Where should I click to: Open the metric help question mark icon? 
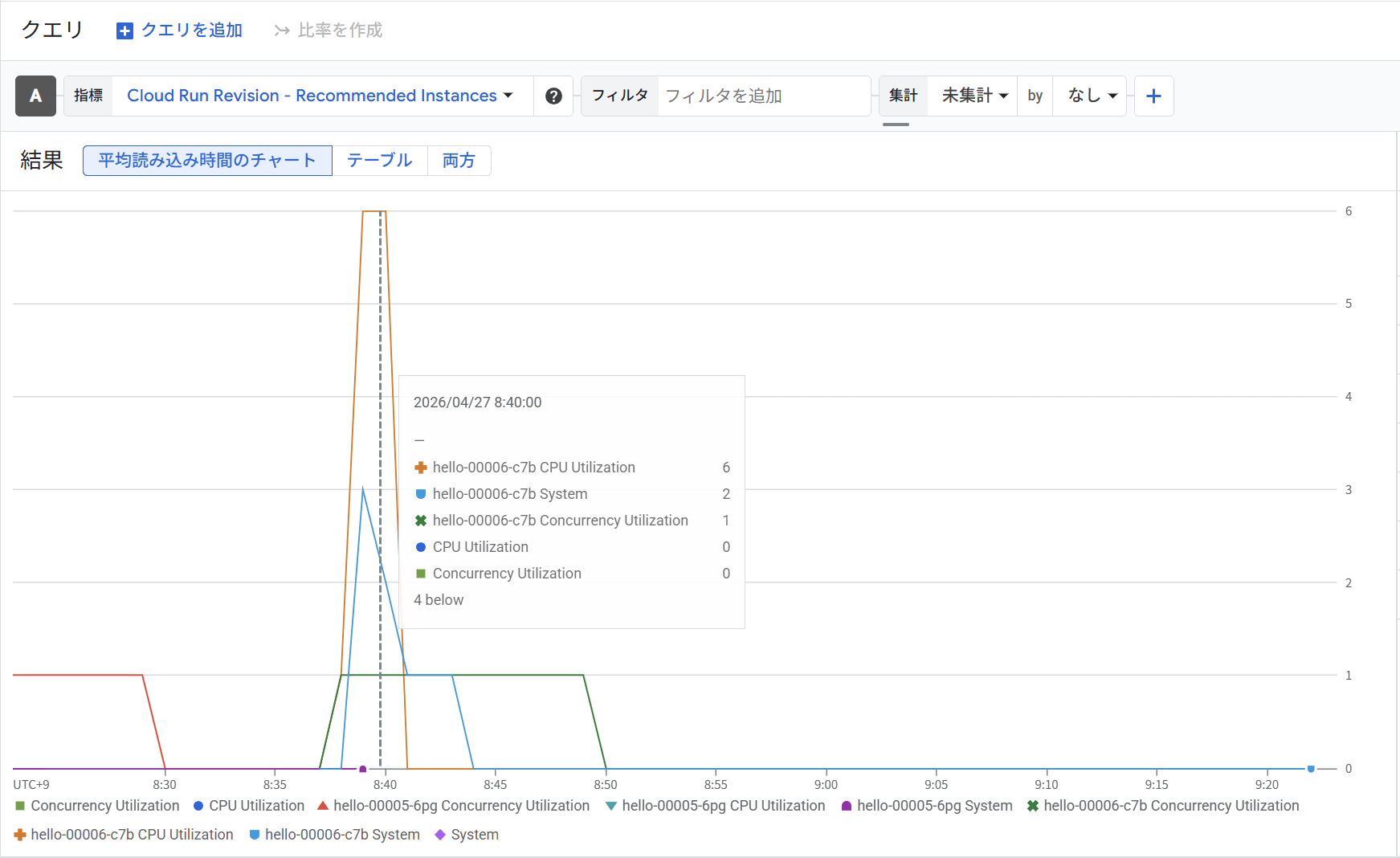pos(553,96)
